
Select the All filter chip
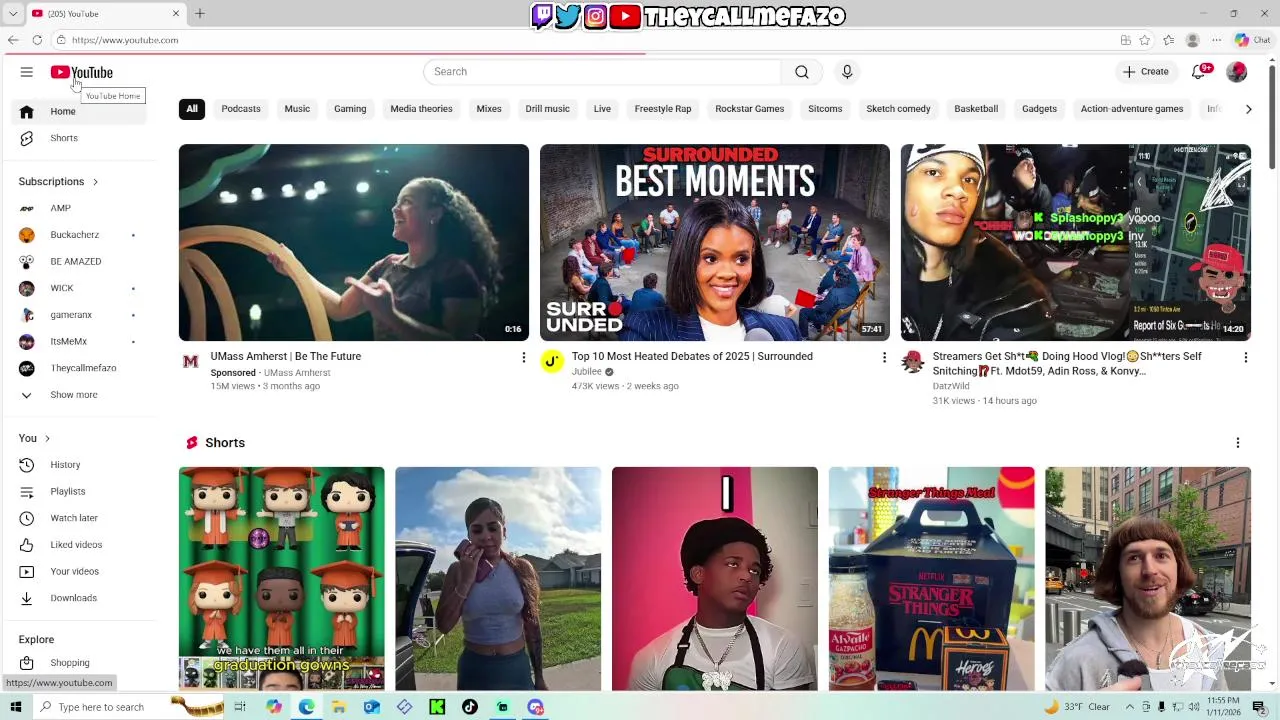[x=192, y=109]
